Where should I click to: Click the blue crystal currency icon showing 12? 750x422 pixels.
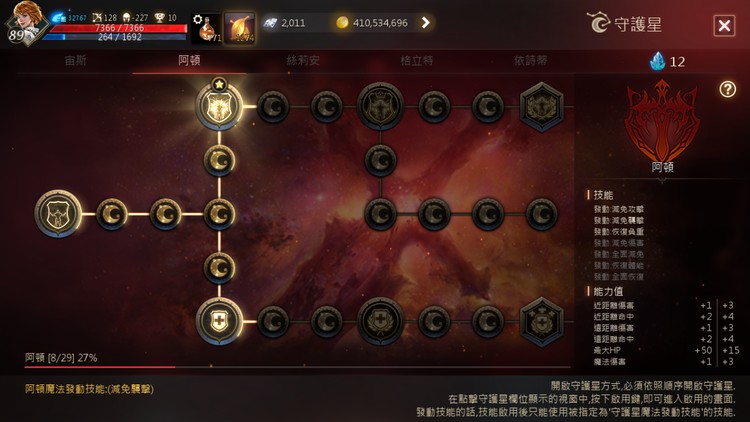point(658,61)
